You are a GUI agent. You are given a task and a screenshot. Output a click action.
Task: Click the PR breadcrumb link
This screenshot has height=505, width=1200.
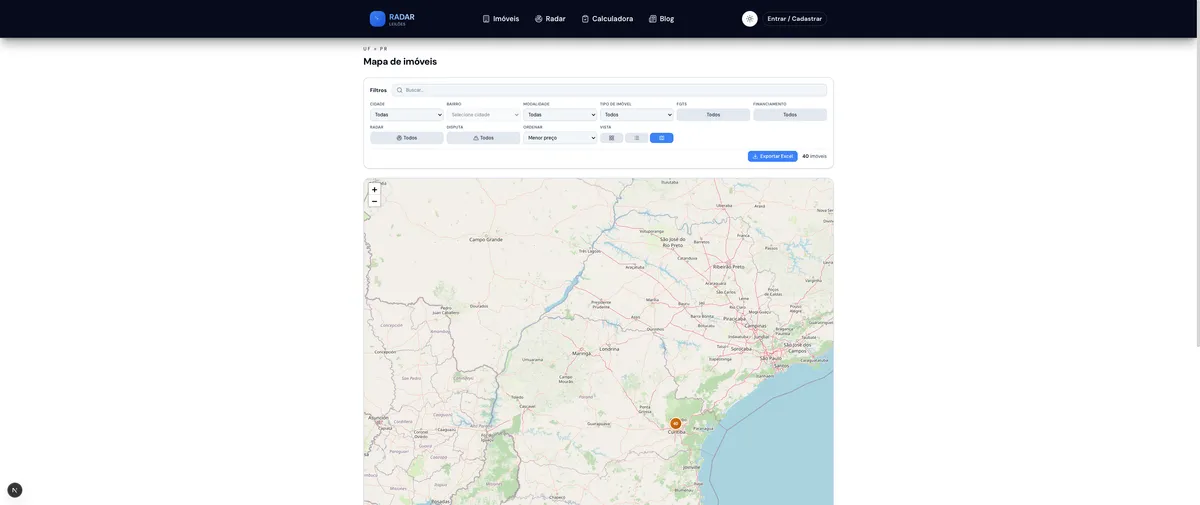tap(383, 49)
